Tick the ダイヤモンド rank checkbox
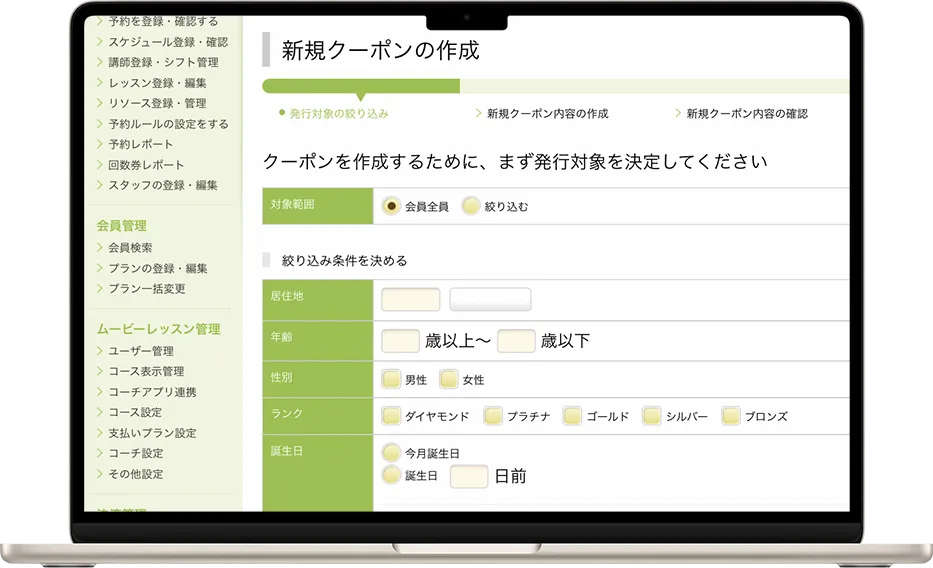Viewport: 933px width, 568px height. tap(391, 416)
